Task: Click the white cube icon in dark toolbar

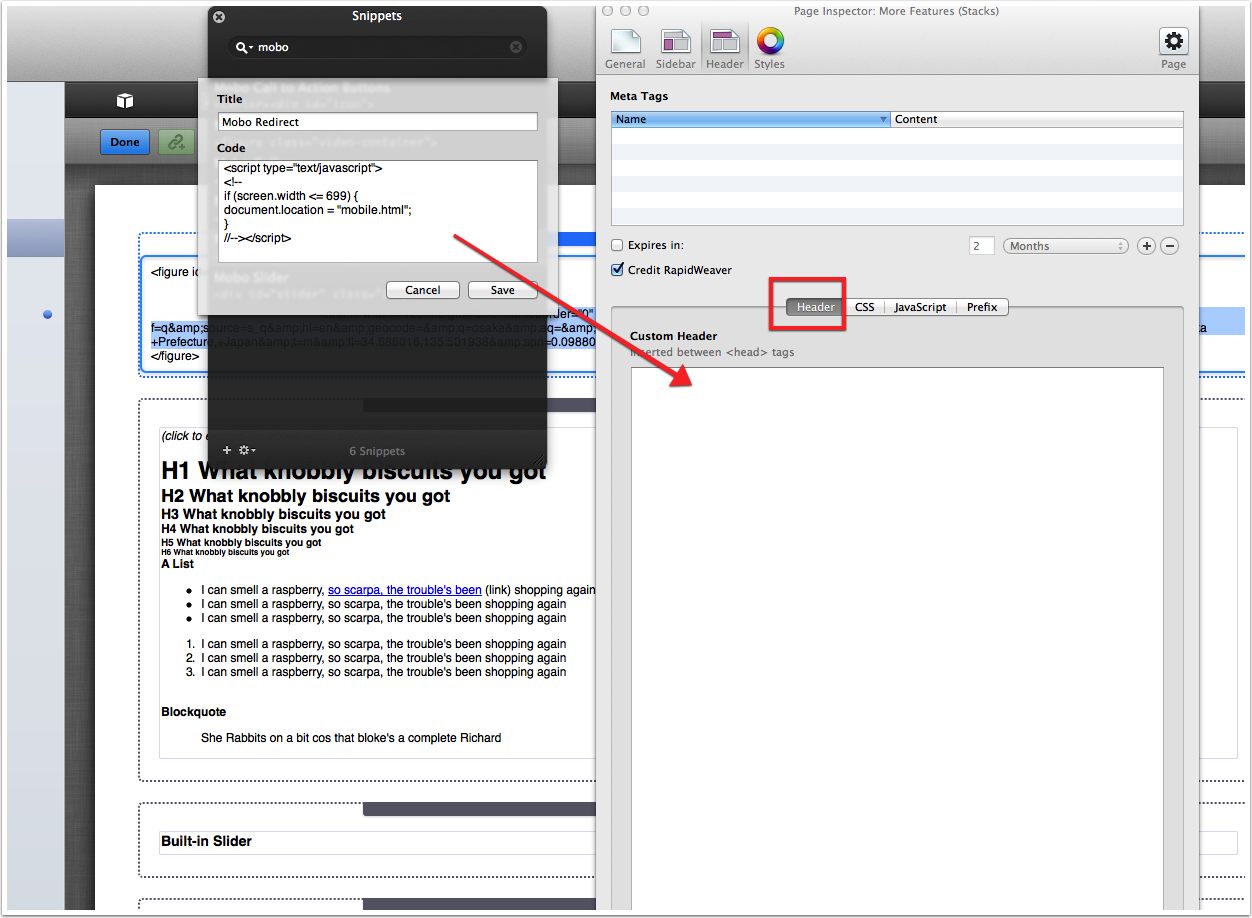Action: [125, 100]
